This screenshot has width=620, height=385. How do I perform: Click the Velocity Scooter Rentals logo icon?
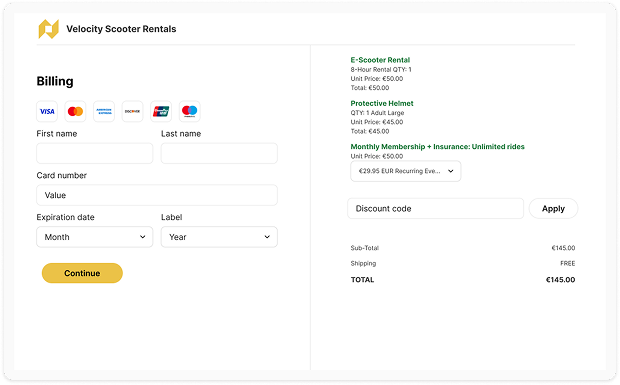(49, 29)
